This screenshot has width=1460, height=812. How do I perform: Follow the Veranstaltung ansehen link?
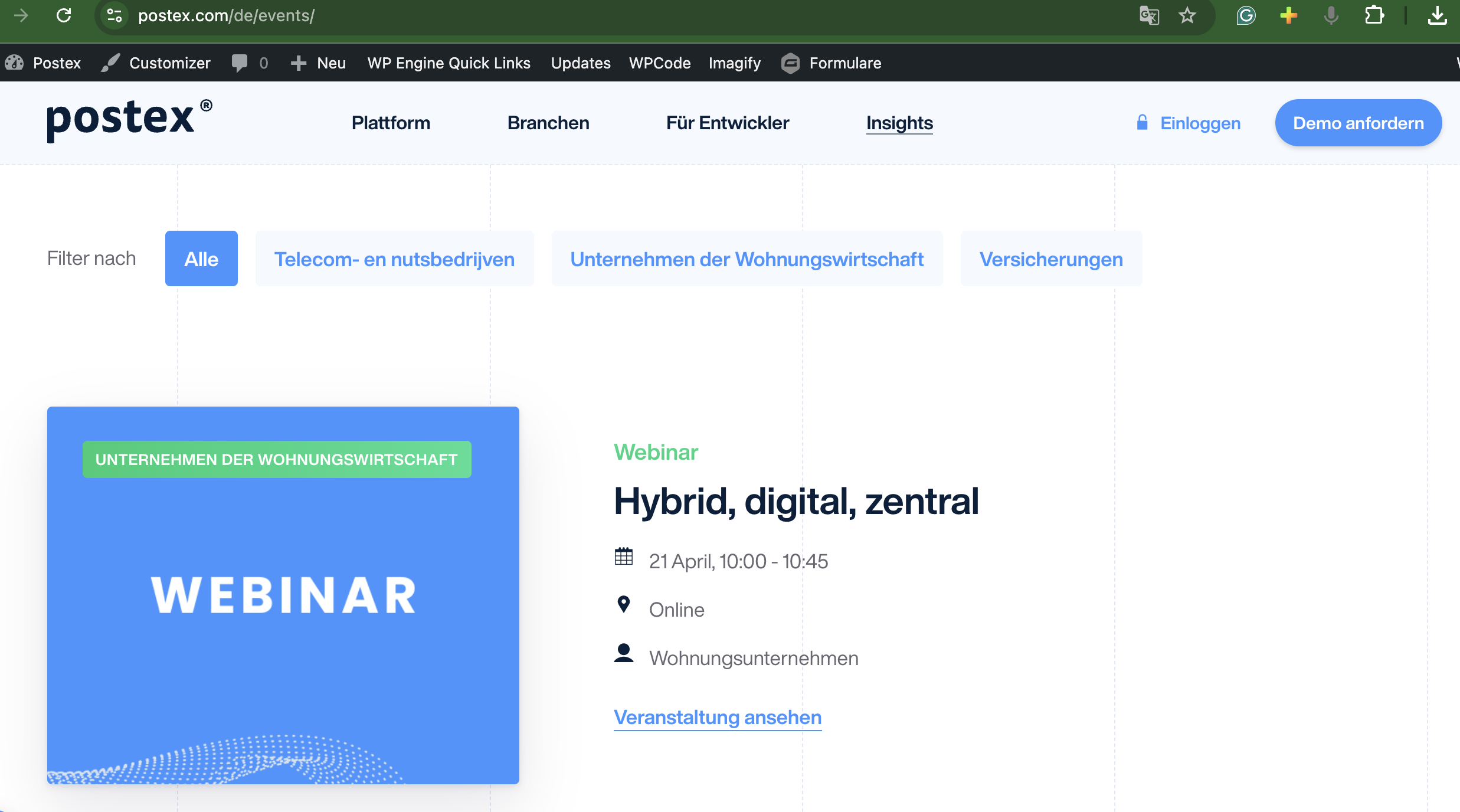pyautogui.click(x=718, y=717)
